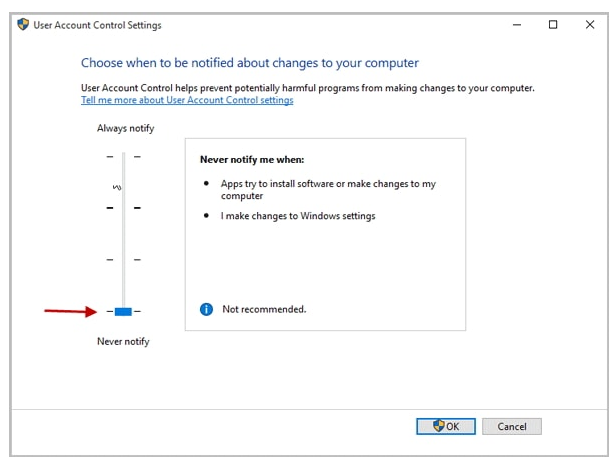Click the Always notify label

pos(125,128)
